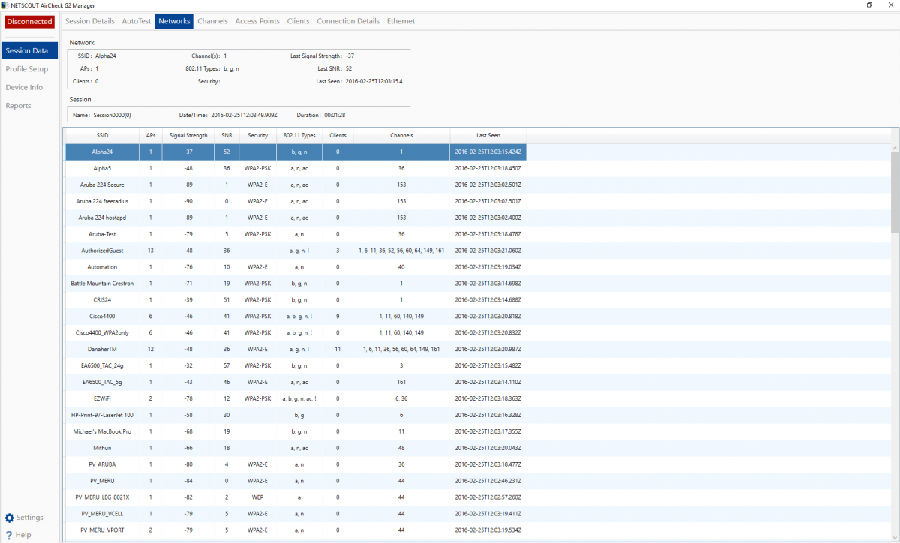The image size is (900, 543).
Task: Open Reports in the sidebar
Action: pos(19,105)
